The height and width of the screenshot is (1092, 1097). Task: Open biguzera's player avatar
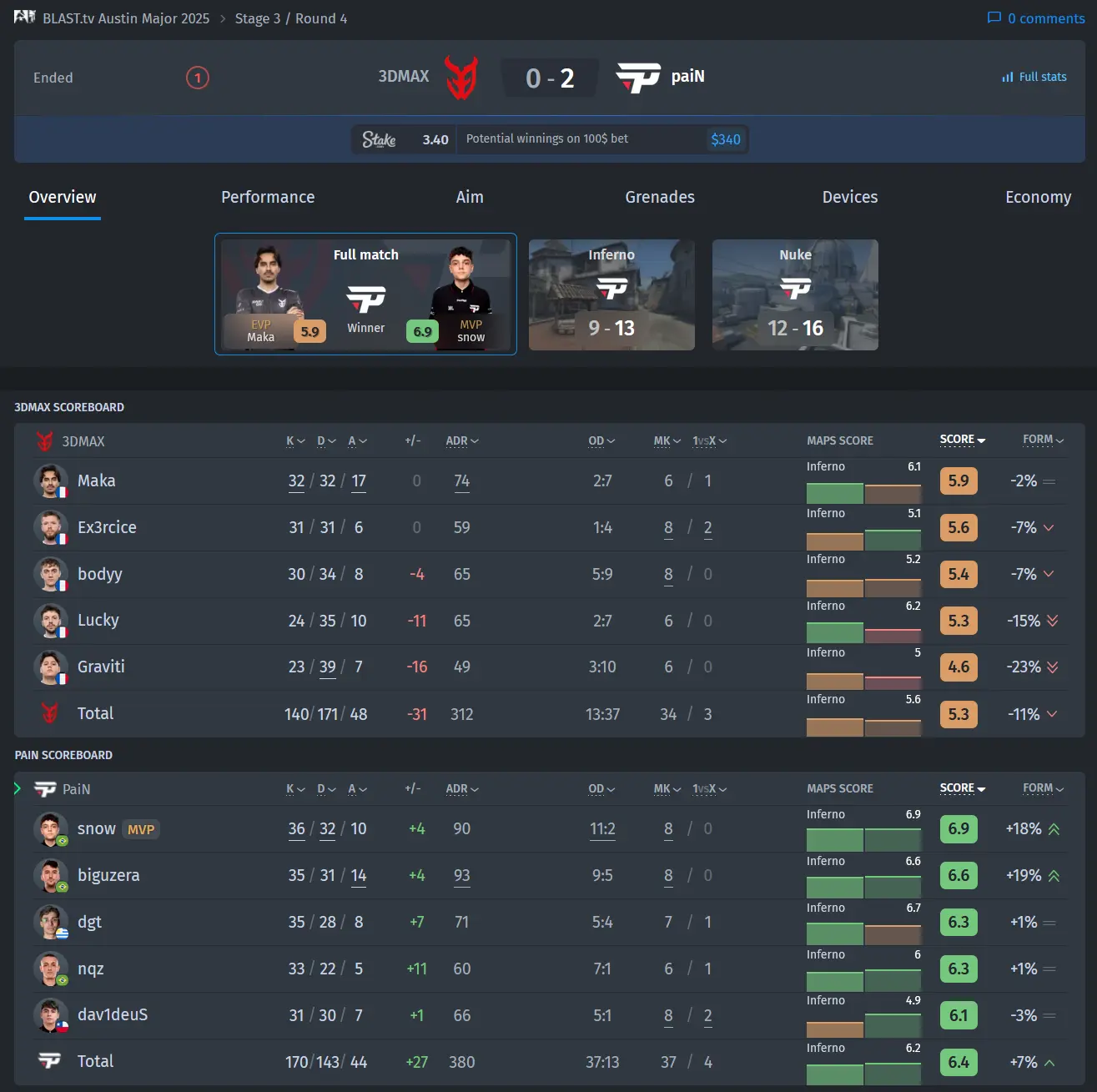pos(50,875)
